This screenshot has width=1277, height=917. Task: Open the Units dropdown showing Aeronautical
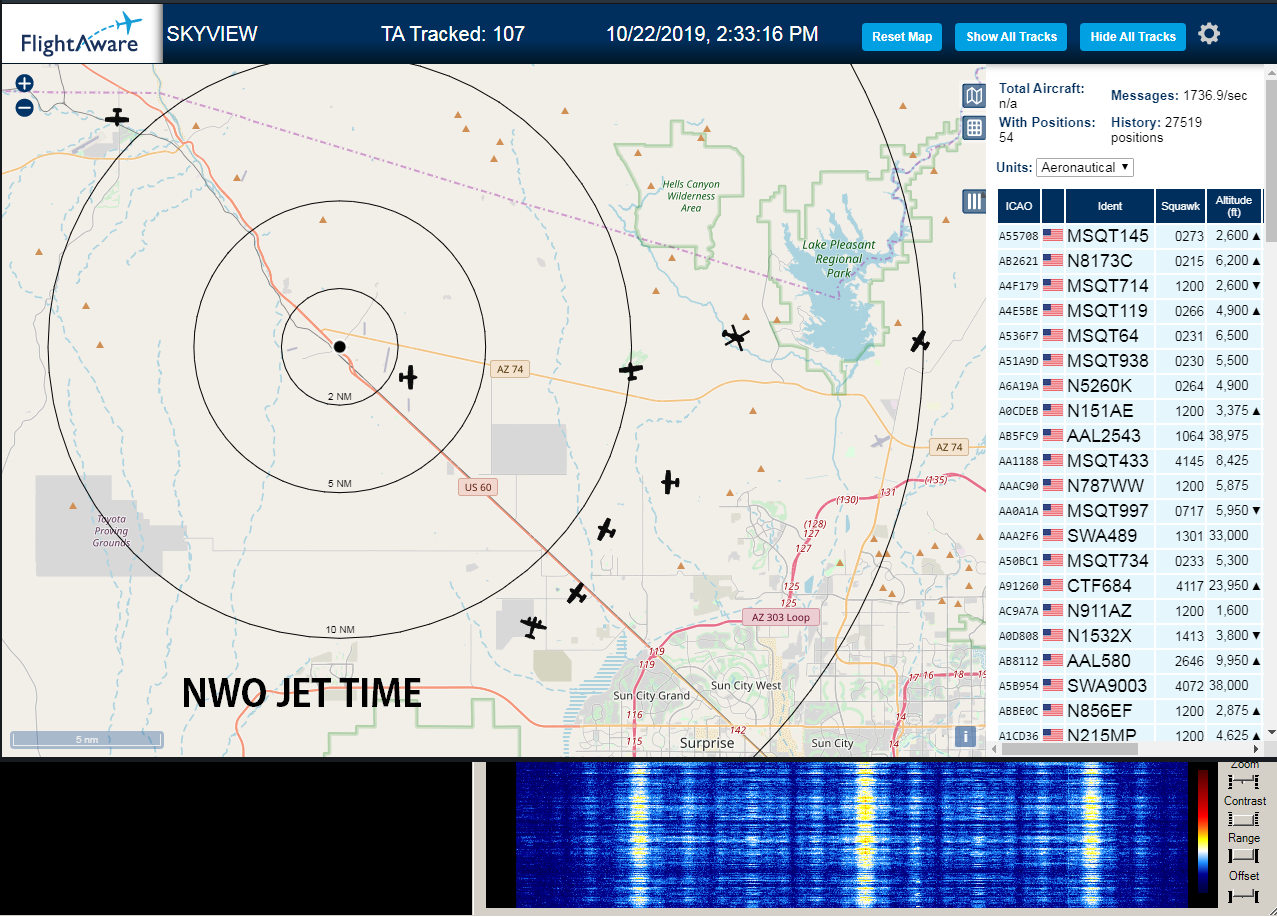click(1085, 167)
